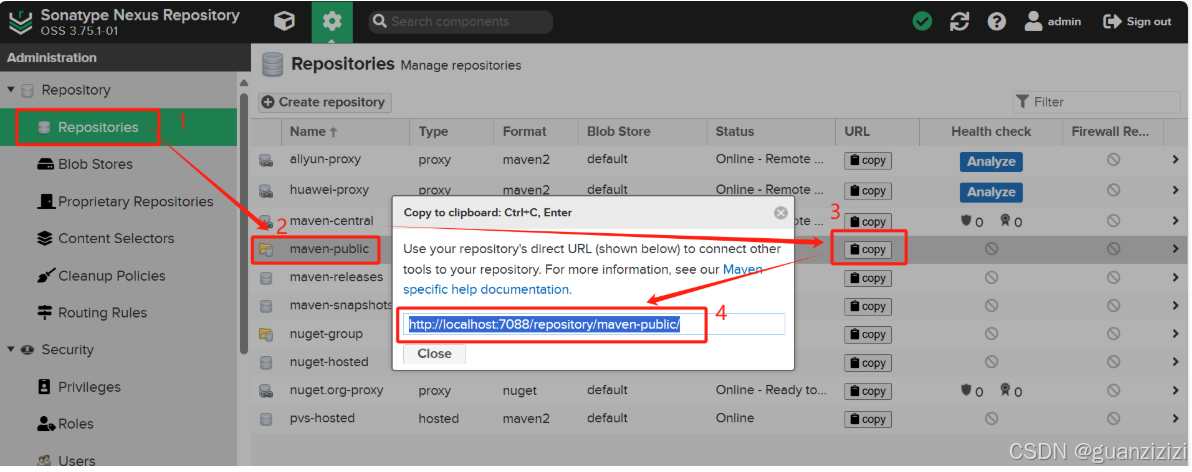Select the pvs-hosted repository name
The width and height of the screenshot is (1192, 472).
tap(322, 418)
